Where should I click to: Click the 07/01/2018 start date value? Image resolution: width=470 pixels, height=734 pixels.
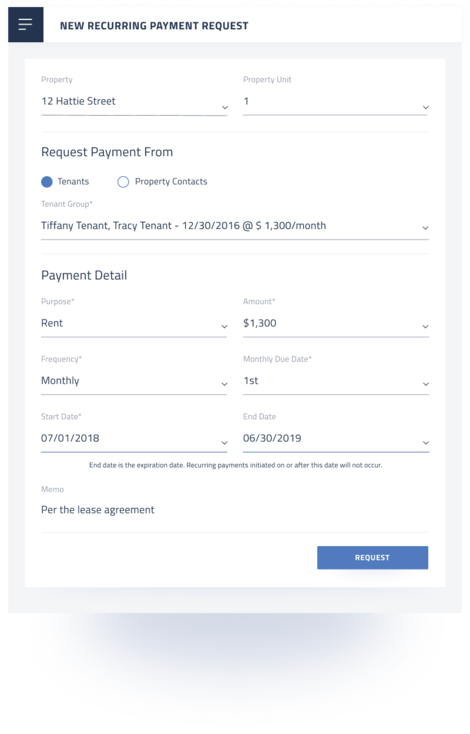point(70,438)
